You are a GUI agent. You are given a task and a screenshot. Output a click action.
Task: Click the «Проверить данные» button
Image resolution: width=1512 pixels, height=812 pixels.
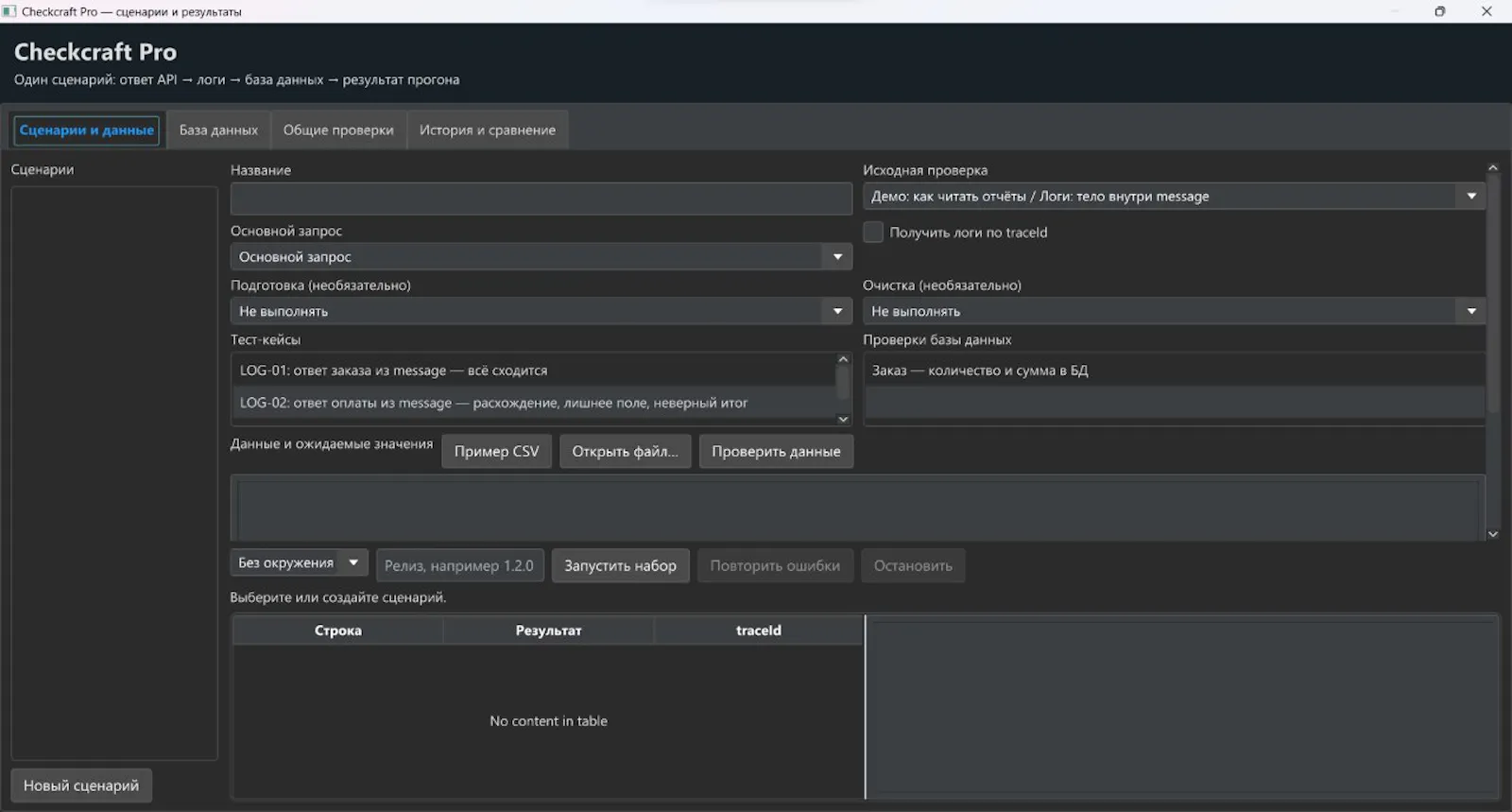click(776, 452)
